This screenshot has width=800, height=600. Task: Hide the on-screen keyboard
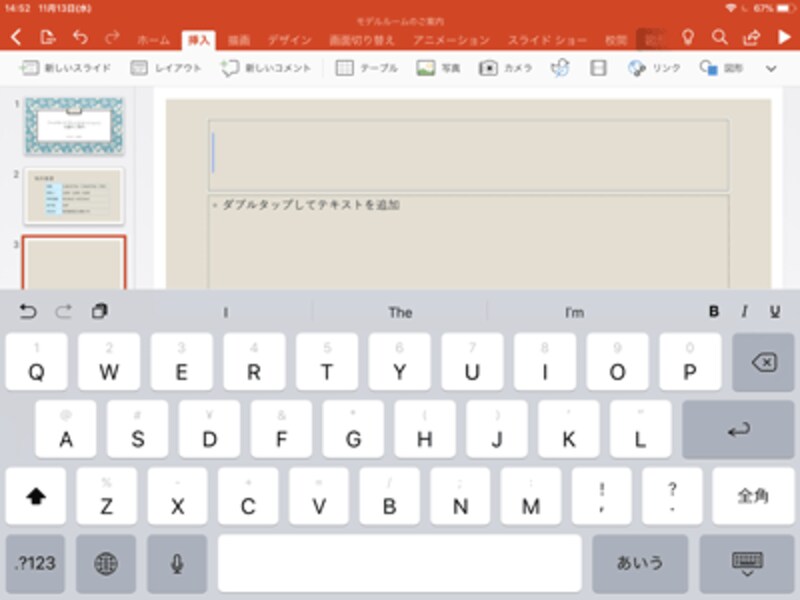(x=747, y=563)
